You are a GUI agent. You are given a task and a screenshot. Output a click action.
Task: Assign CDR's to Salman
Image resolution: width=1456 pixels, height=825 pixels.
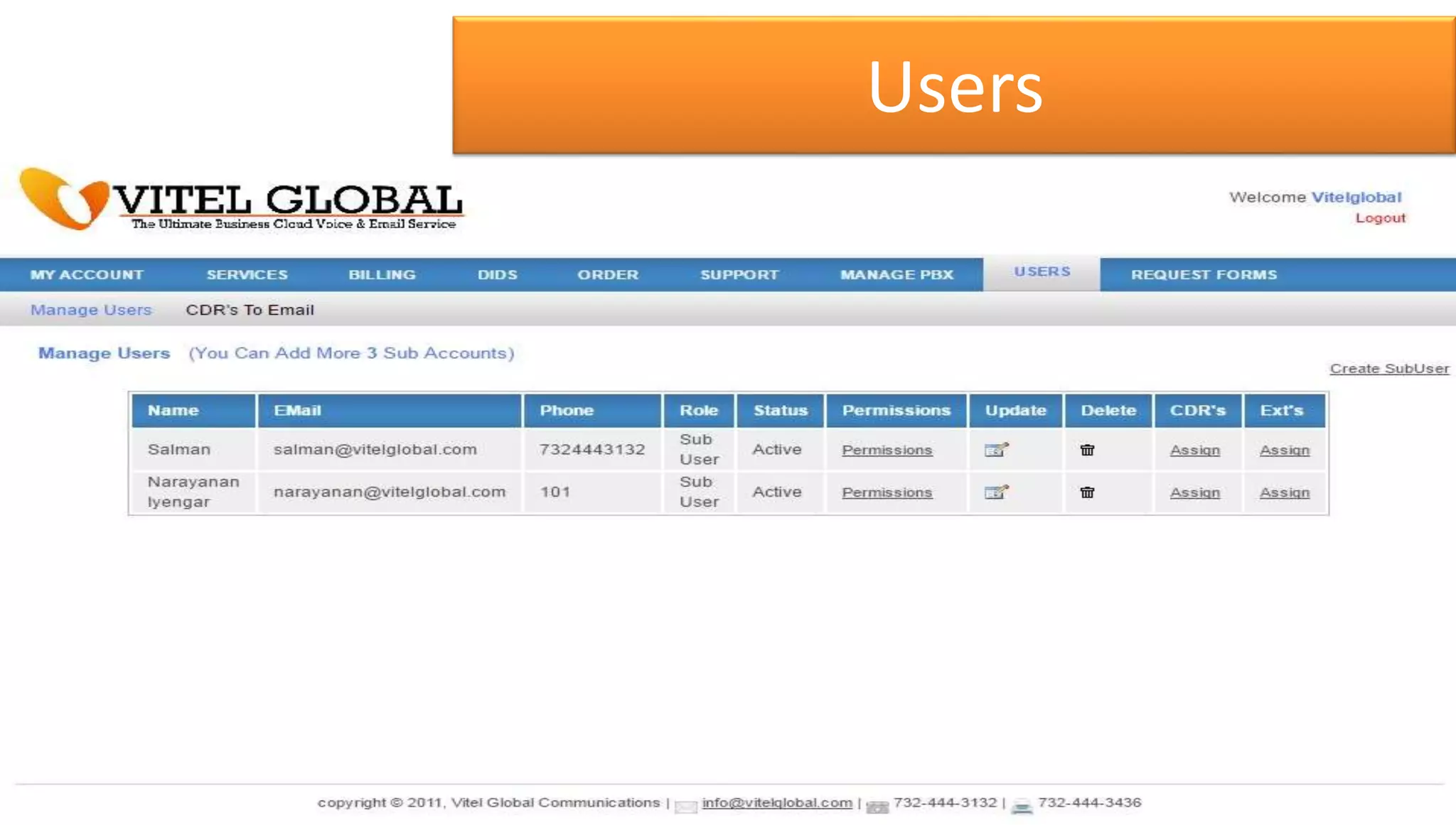tap(1194, 450)
